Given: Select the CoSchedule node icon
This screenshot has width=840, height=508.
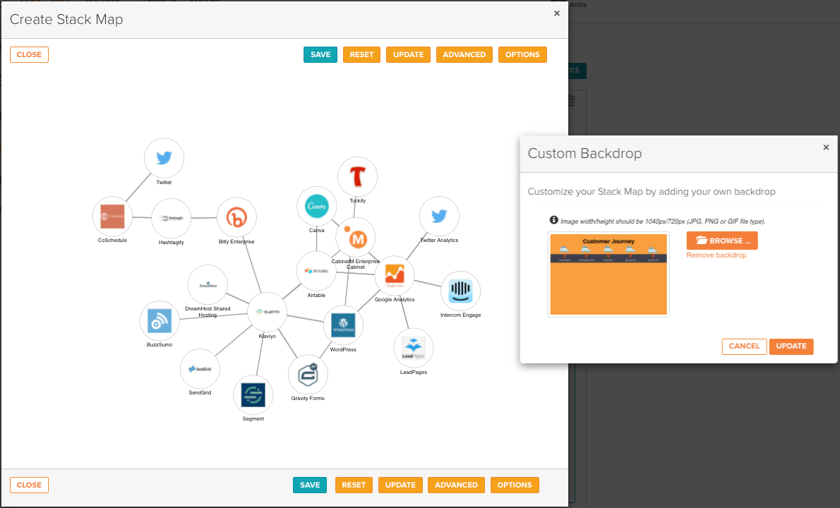Looking at the screenshot, I should [112, 216].
